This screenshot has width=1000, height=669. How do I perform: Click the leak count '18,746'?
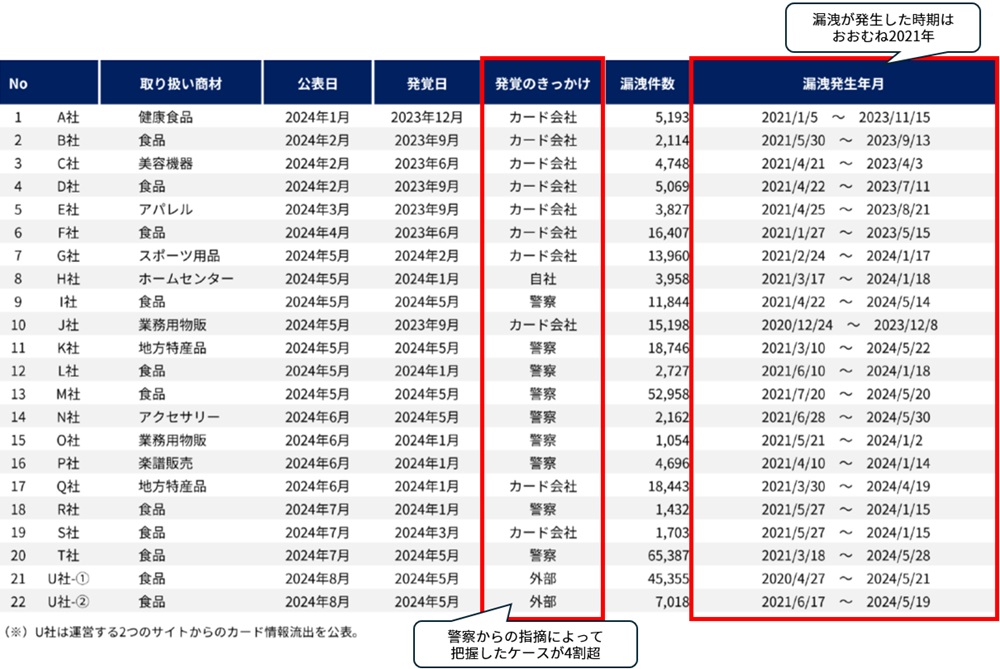668,348
